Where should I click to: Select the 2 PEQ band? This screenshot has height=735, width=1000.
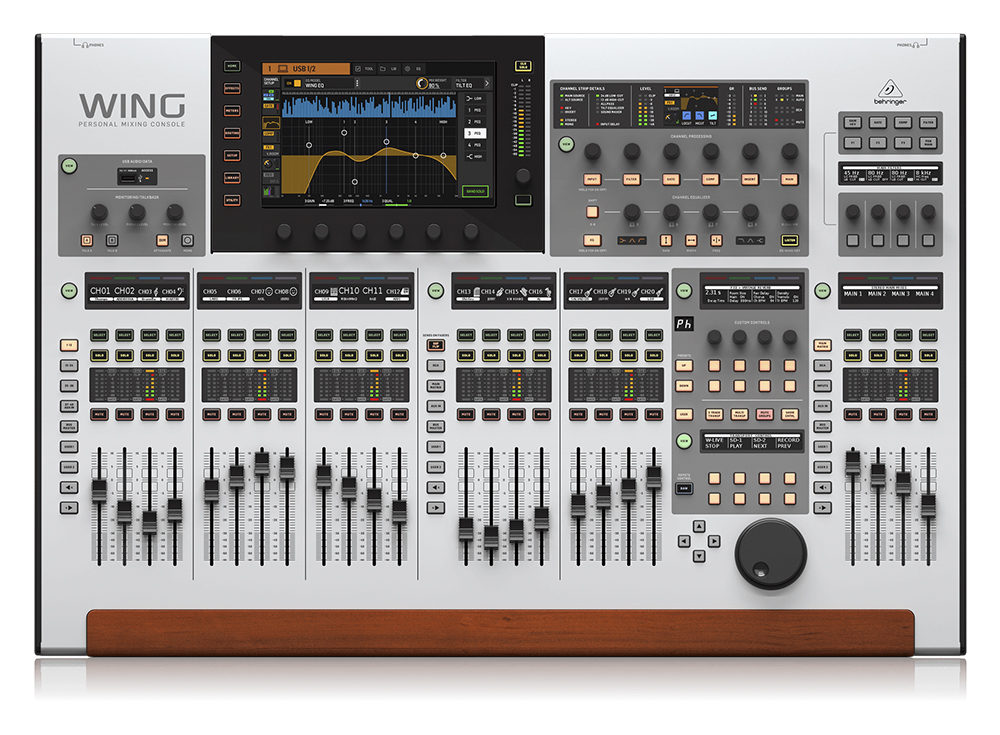click(474, 121)
